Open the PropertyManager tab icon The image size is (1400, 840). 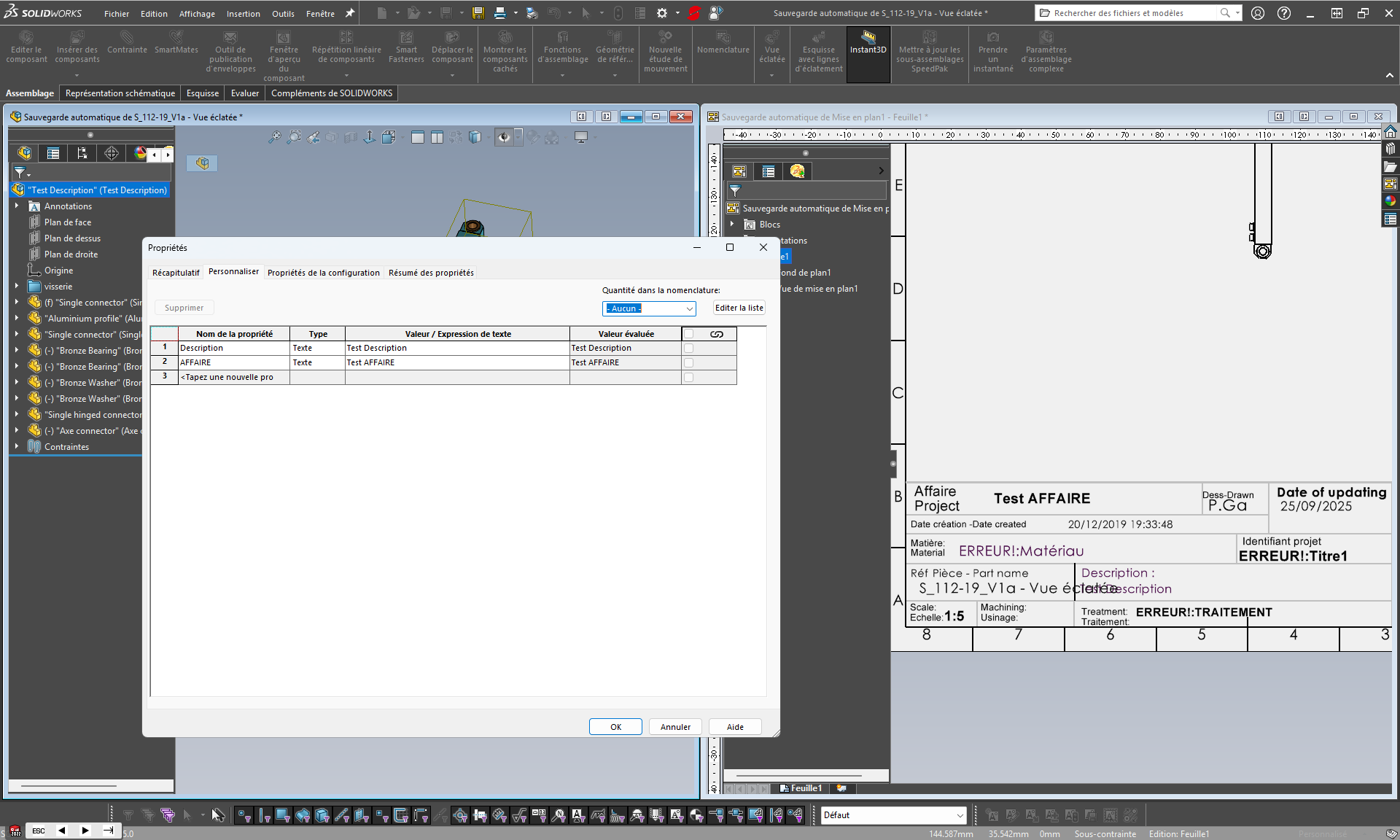[x=53, y=153]
